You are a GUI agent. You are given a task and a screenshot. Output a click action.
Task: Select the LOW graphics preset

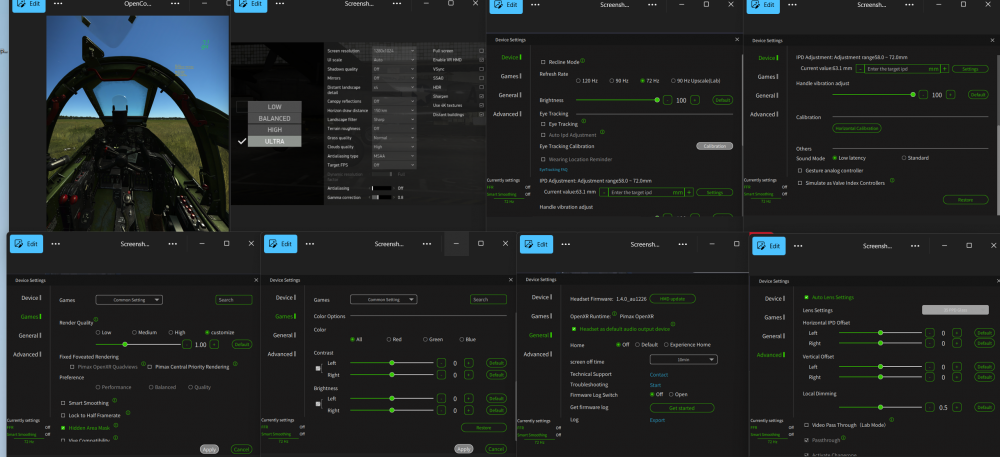[x=274, y=106]
